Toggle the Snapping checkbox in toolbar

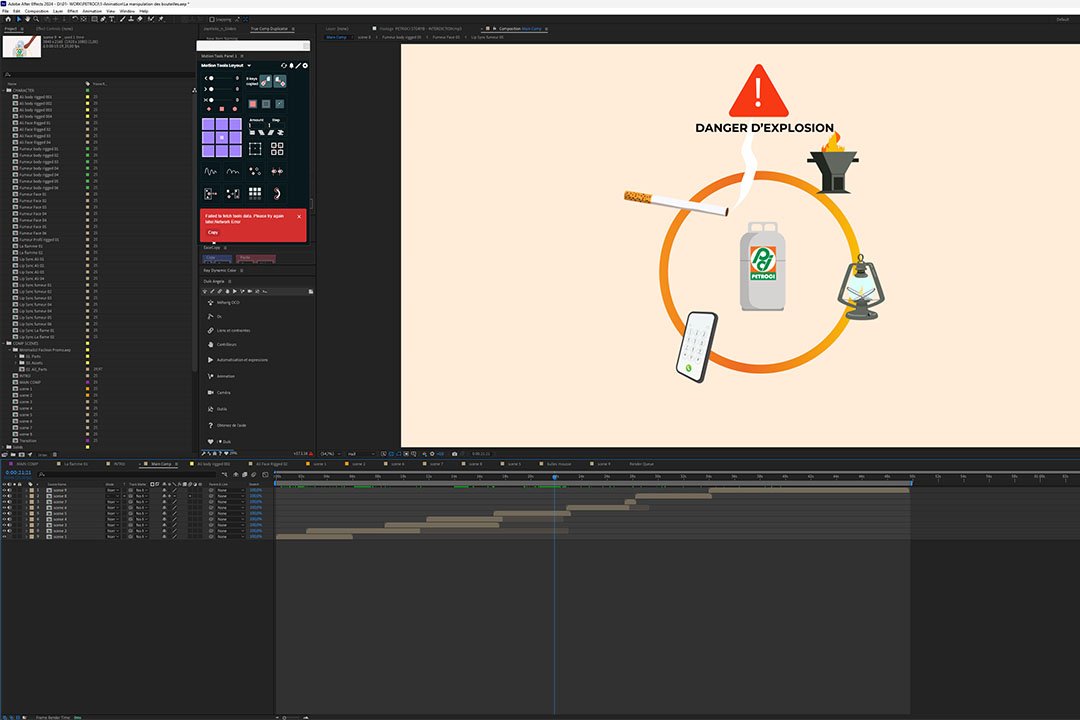212,19
